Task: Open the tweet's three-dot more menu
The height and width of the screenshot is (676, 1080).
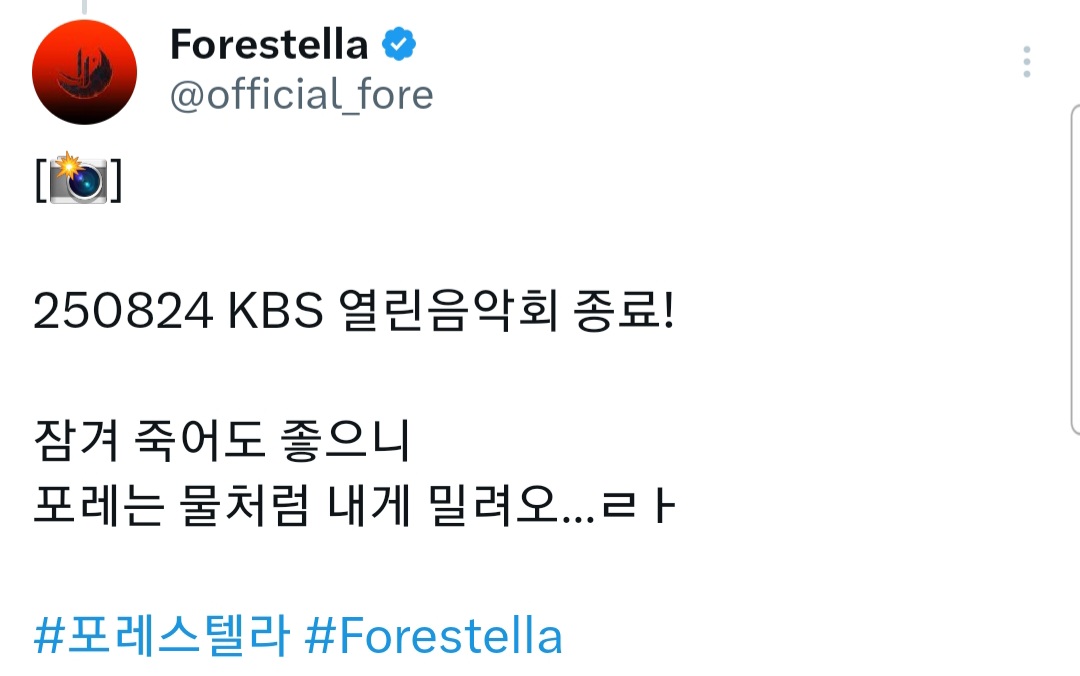Action: coord(1026,62)
